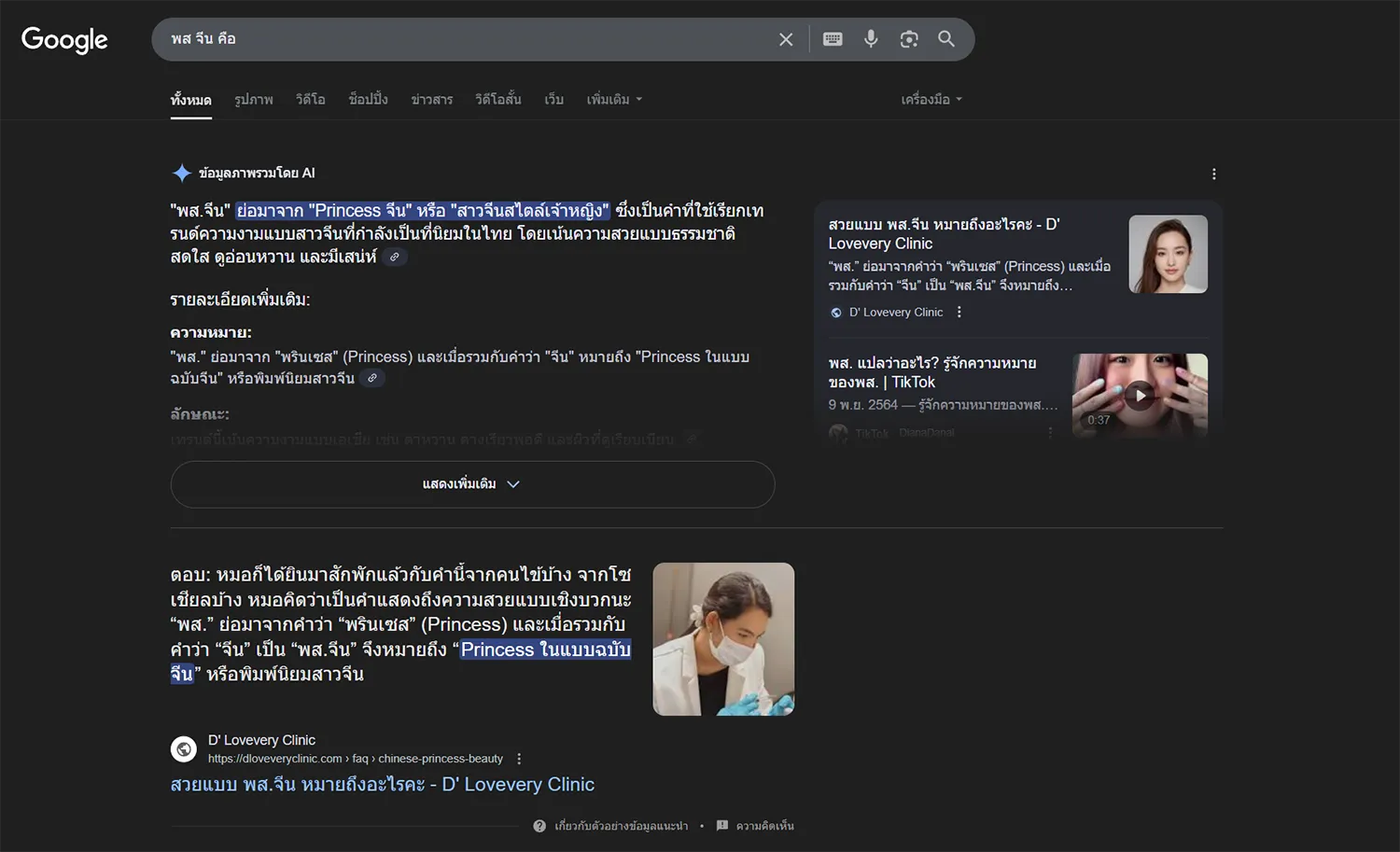Expand AI overview with แสดงเพิ่มเติม
The image size is (1400, 852).
click(x=472, y=484)
